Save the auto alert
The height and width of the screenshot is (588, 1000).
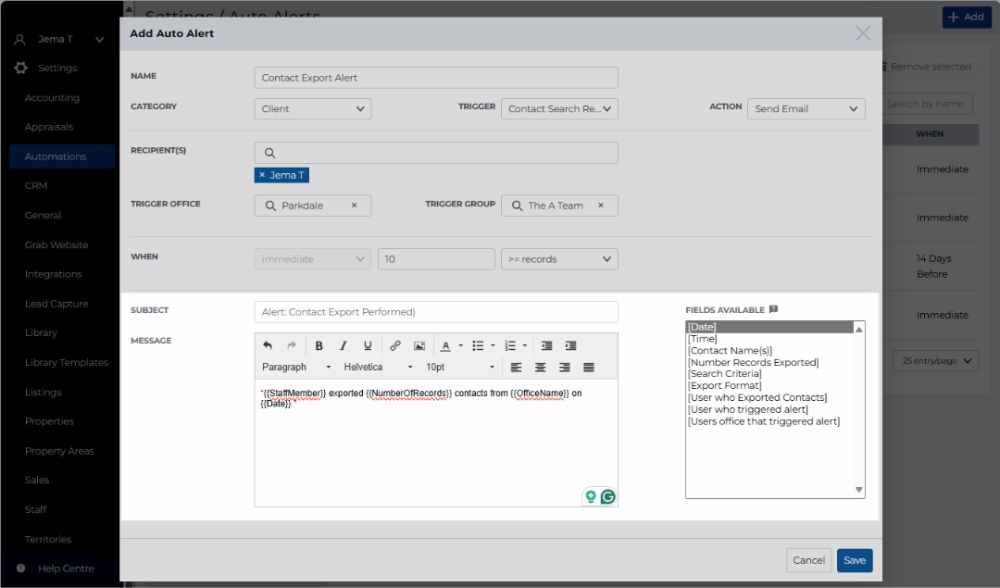(855, 560)
